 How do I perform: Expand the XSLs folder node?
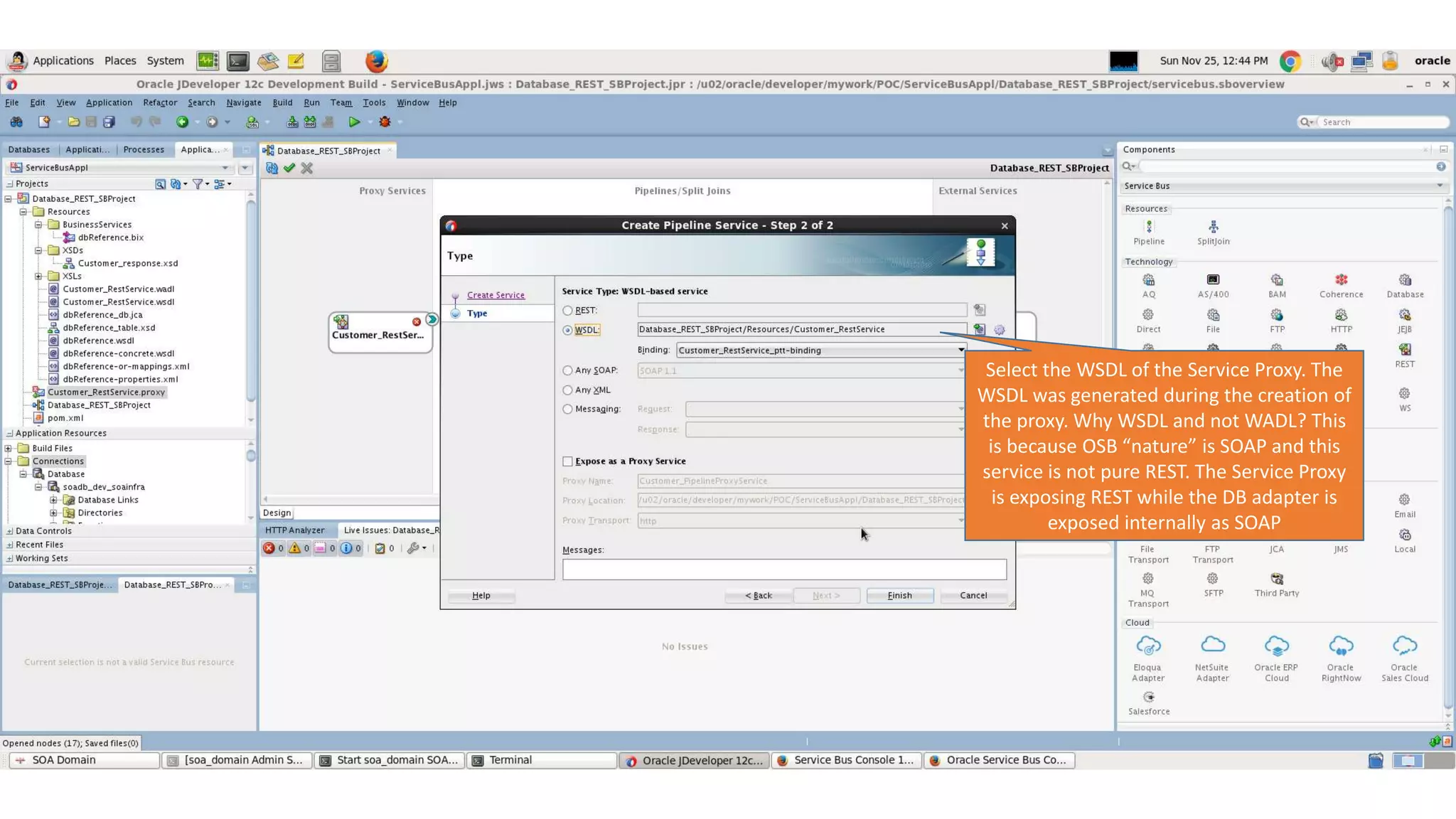pyautogui.click(x=38, y=277)
